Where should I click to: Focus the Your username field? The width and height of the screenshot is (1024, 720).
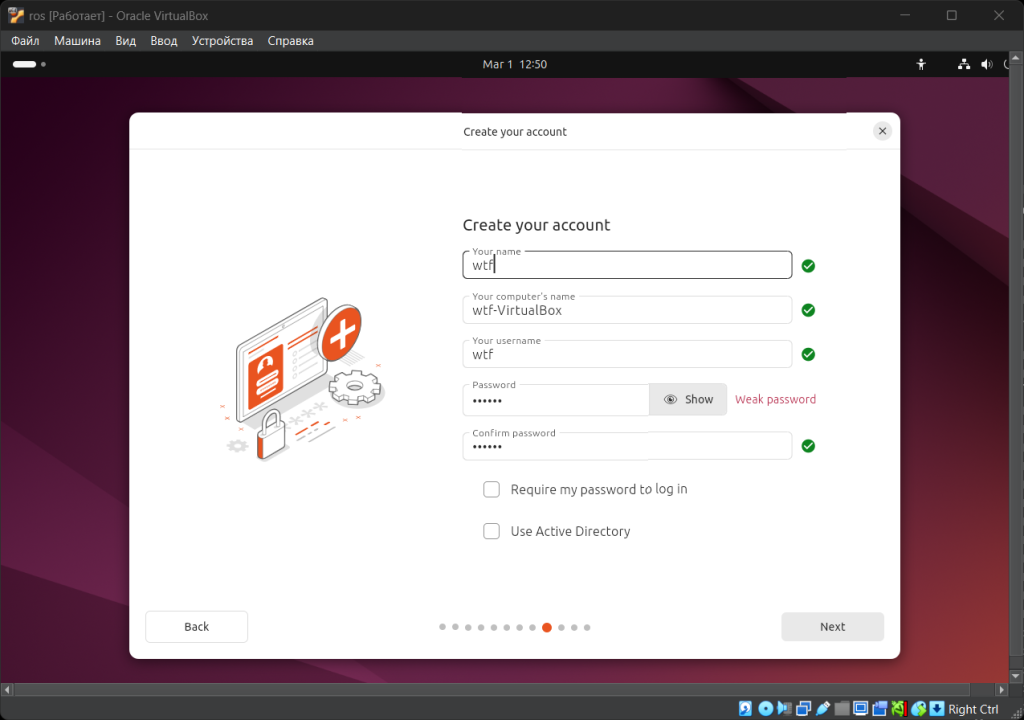coord(627,354)
